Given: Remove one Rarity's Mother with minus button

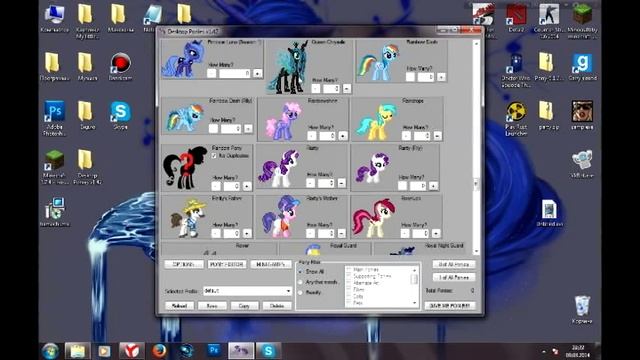Looking at the screenshot, I should point(311,233).
